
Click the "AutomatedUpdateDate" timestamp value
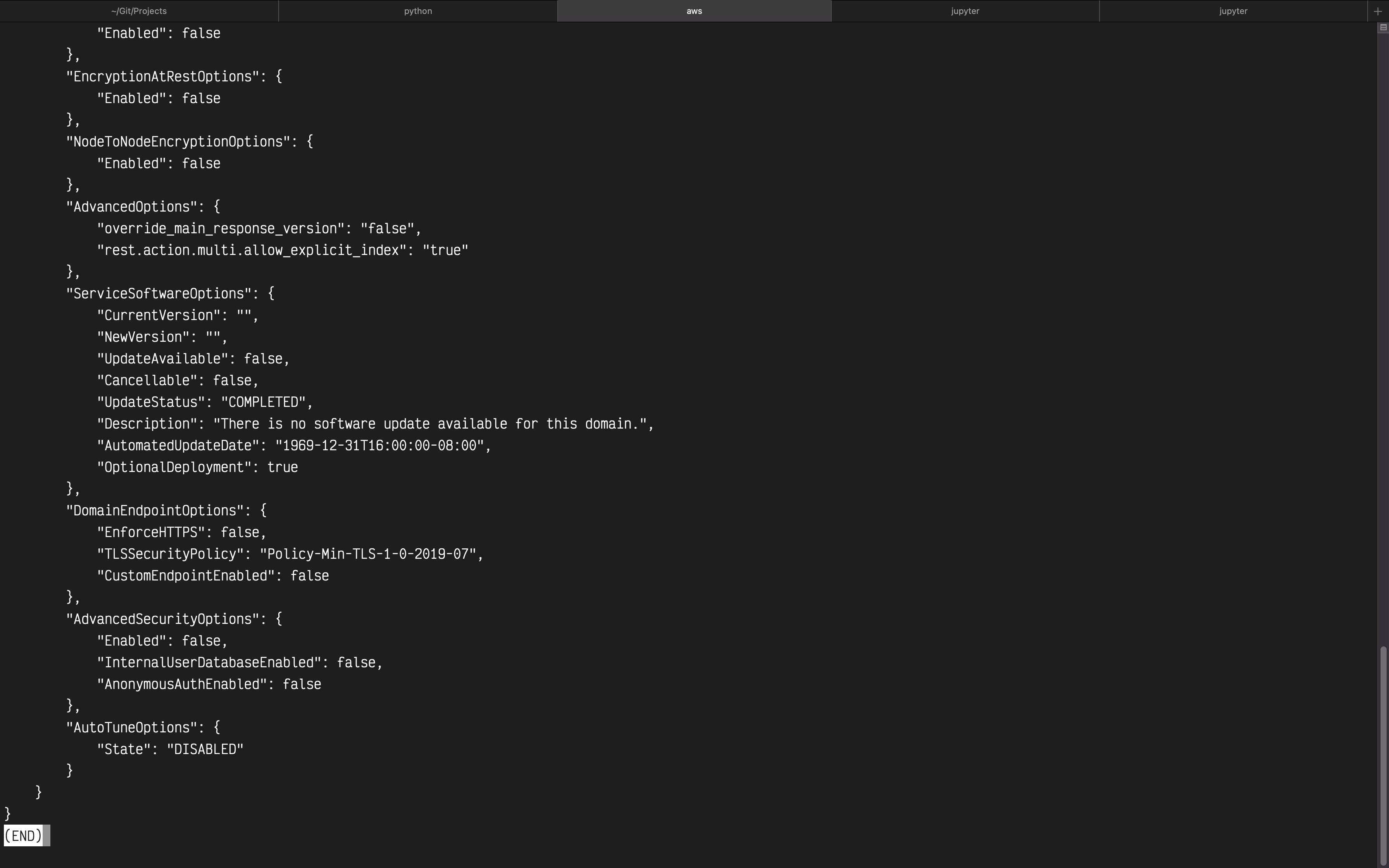tap(379, 446)
